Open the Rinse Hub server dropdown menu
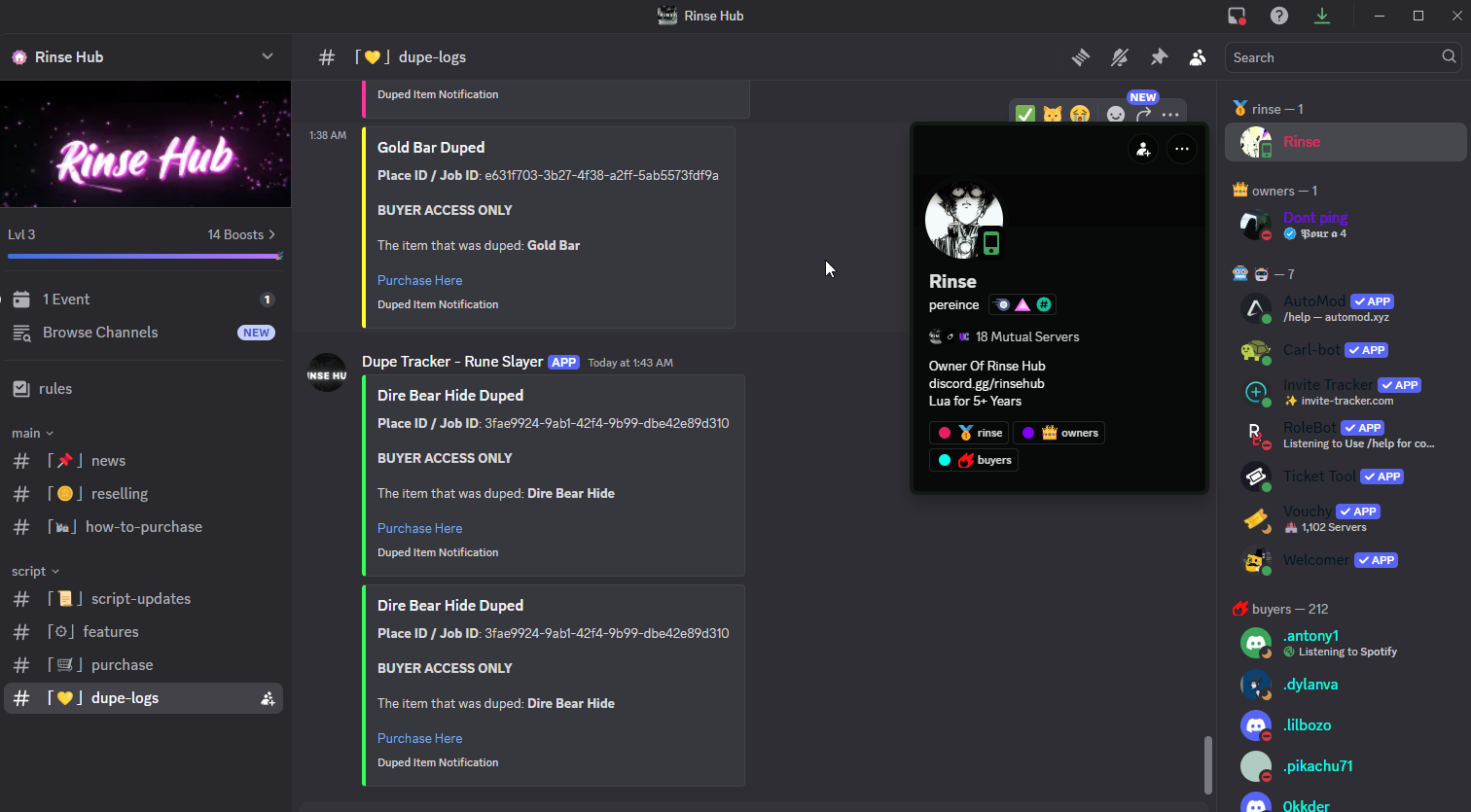This screenshot has height=812, width=1471. point(268,56)
